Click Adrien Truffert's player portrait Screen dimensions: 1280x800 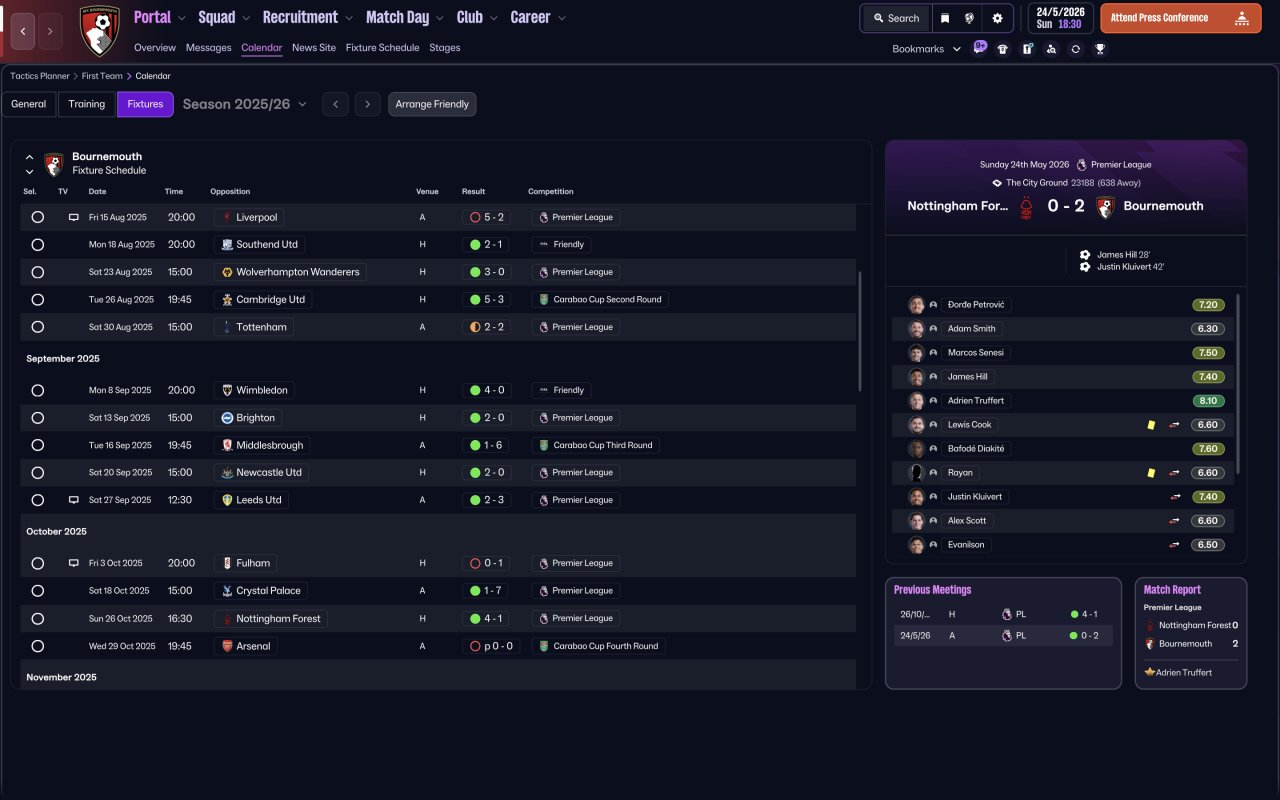[x=916, y=401]
